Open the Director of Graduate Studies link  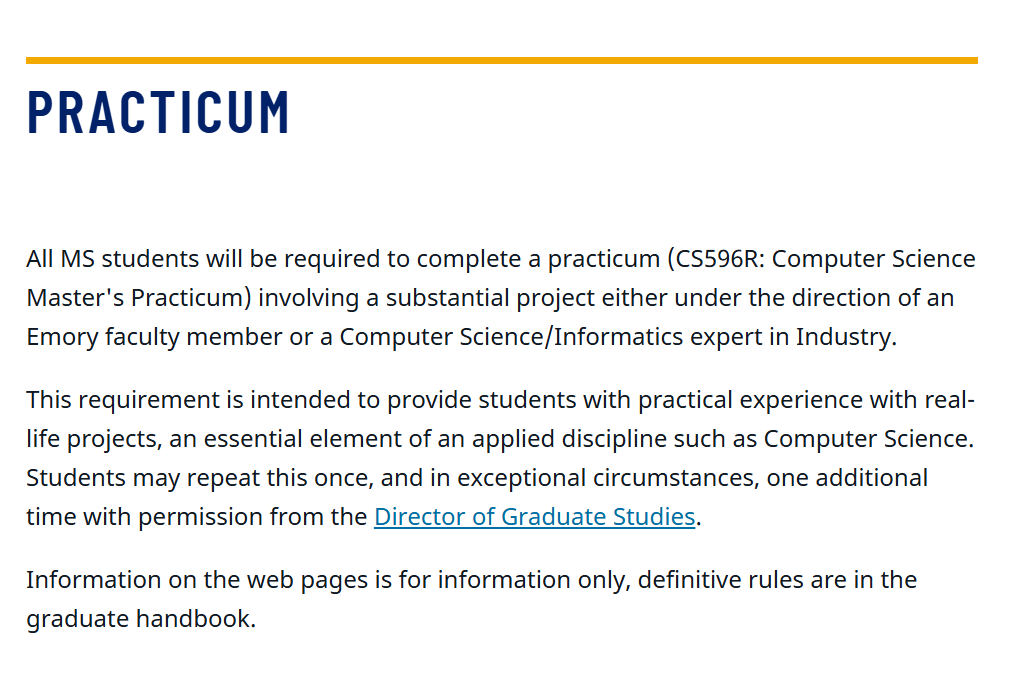point(534,517)
